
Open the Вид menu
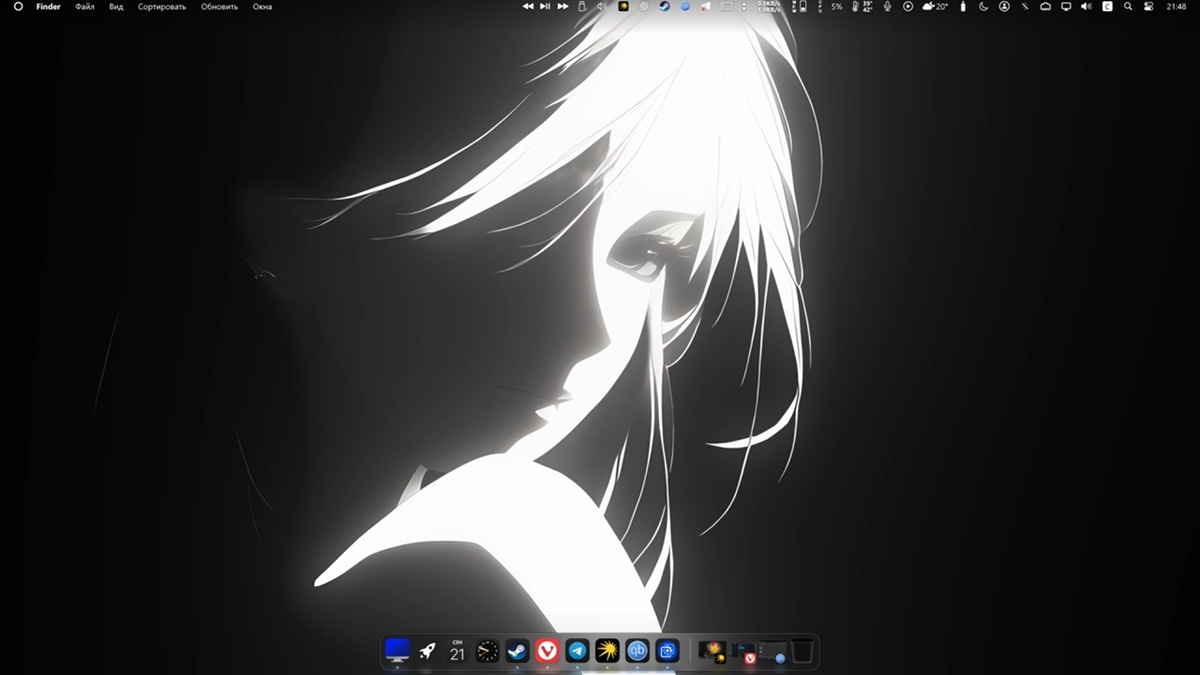[x=116, y=6]
